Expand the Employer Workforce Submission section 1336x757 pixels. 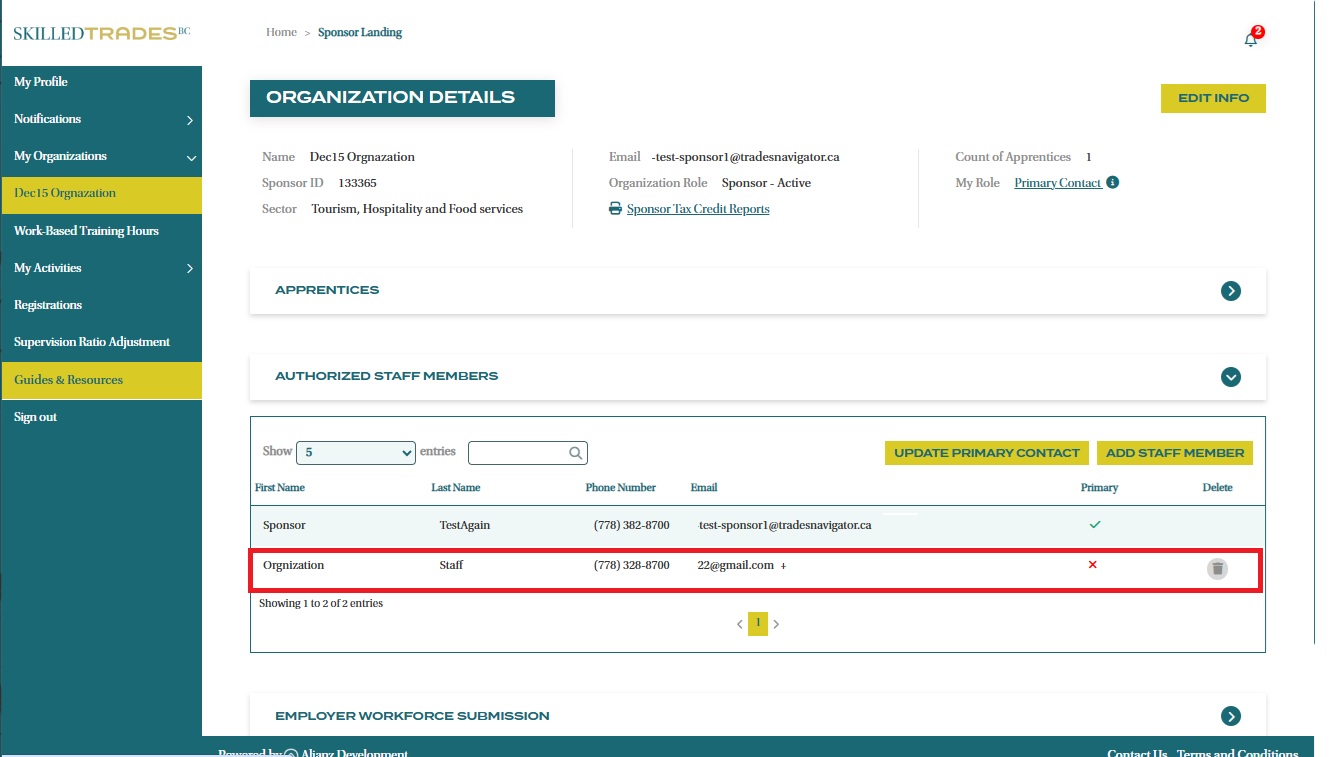pyautogui.click(x=1230, y=716)
